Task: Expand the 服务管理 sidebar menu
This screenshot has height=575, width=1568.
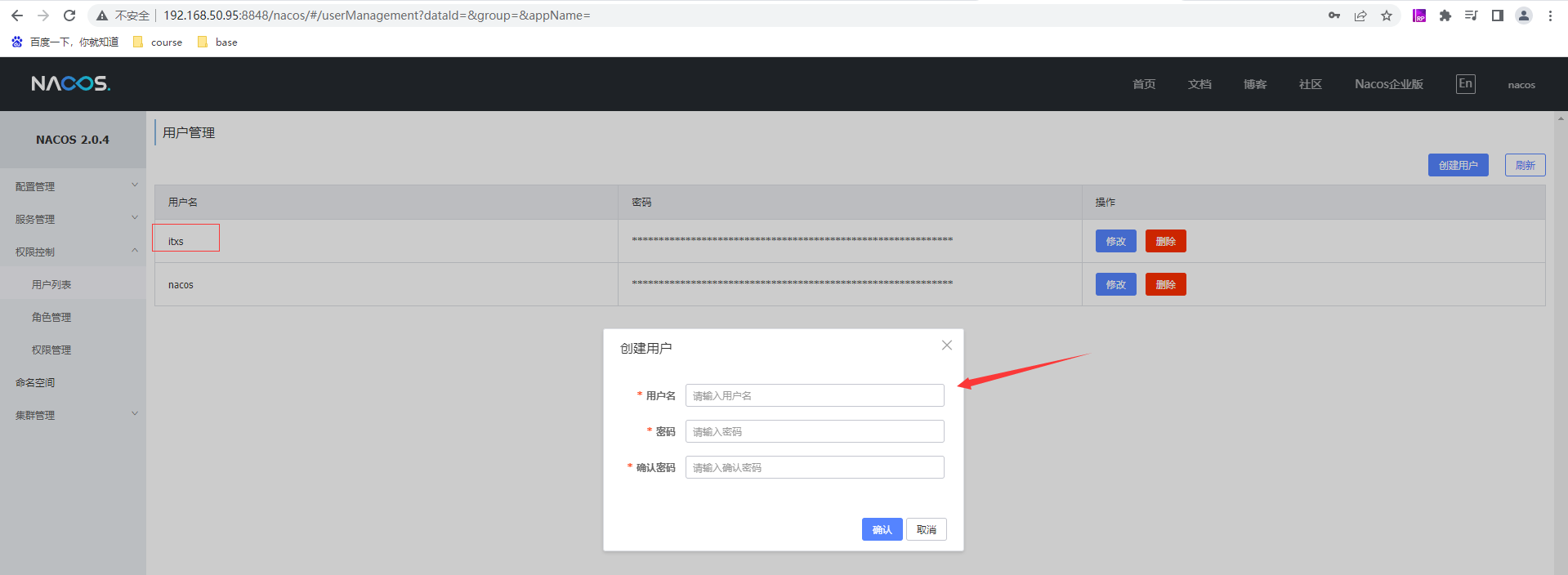Action: tap(72, 219)
